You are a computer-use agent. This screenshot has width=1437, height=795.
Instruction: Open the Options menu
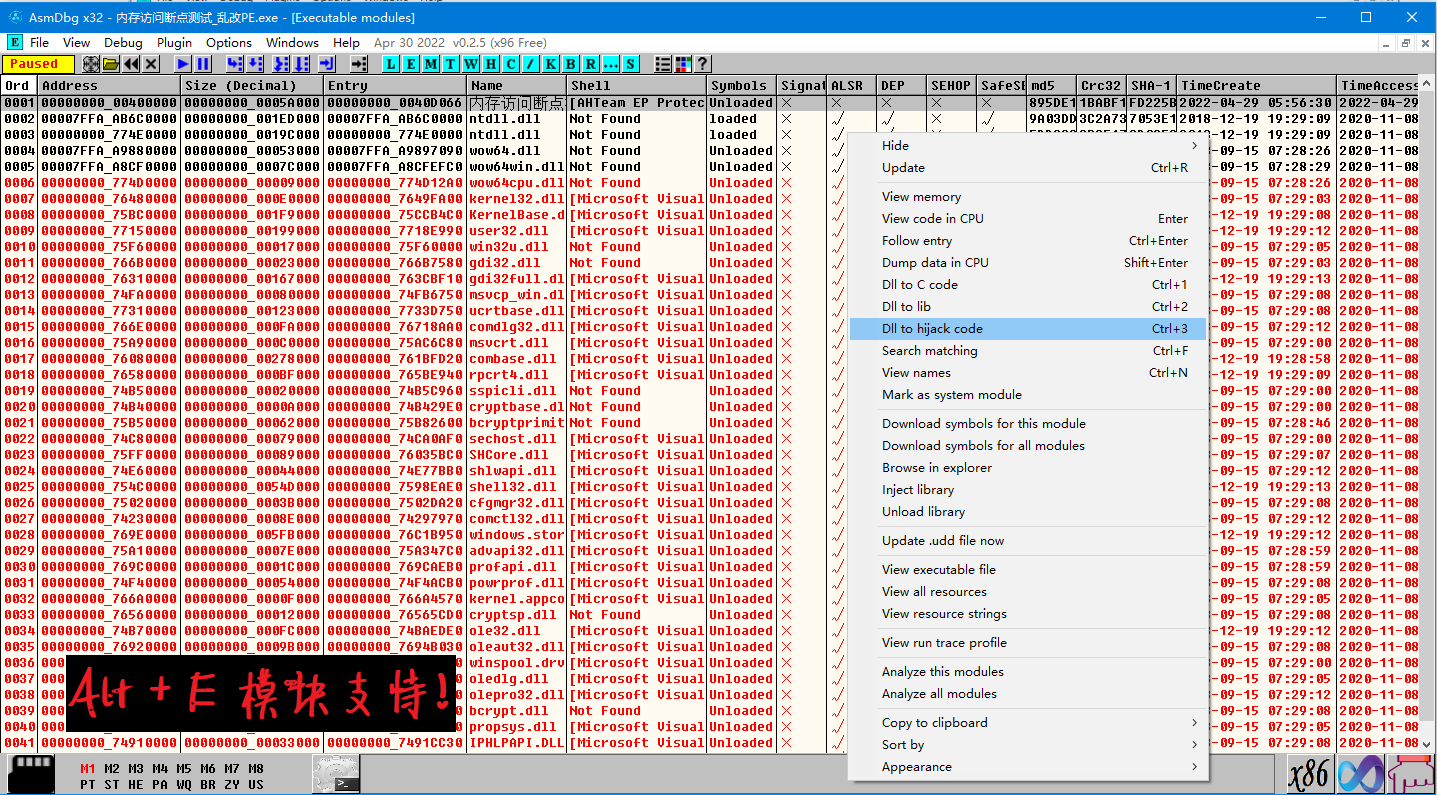click(x=229, y=43)
